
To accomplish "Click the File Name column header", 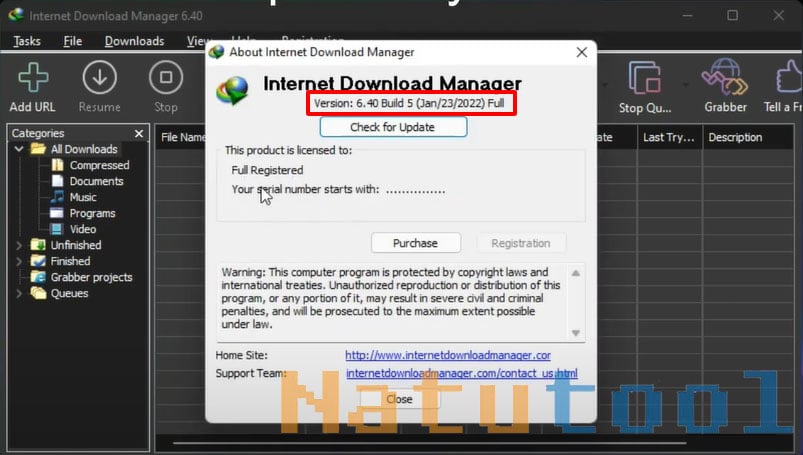I will pos(181,137).
